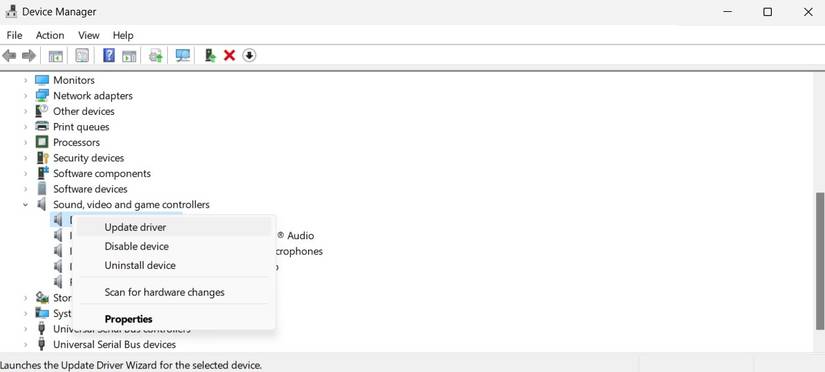This screenshot has height=372, width=825.
Task: Expand the Other devices node
Action: point(25,112)
